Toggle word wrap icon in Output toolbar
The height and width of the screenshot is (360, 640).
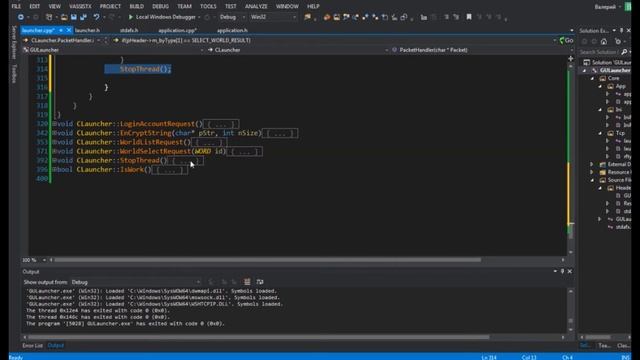click(260, 282)
